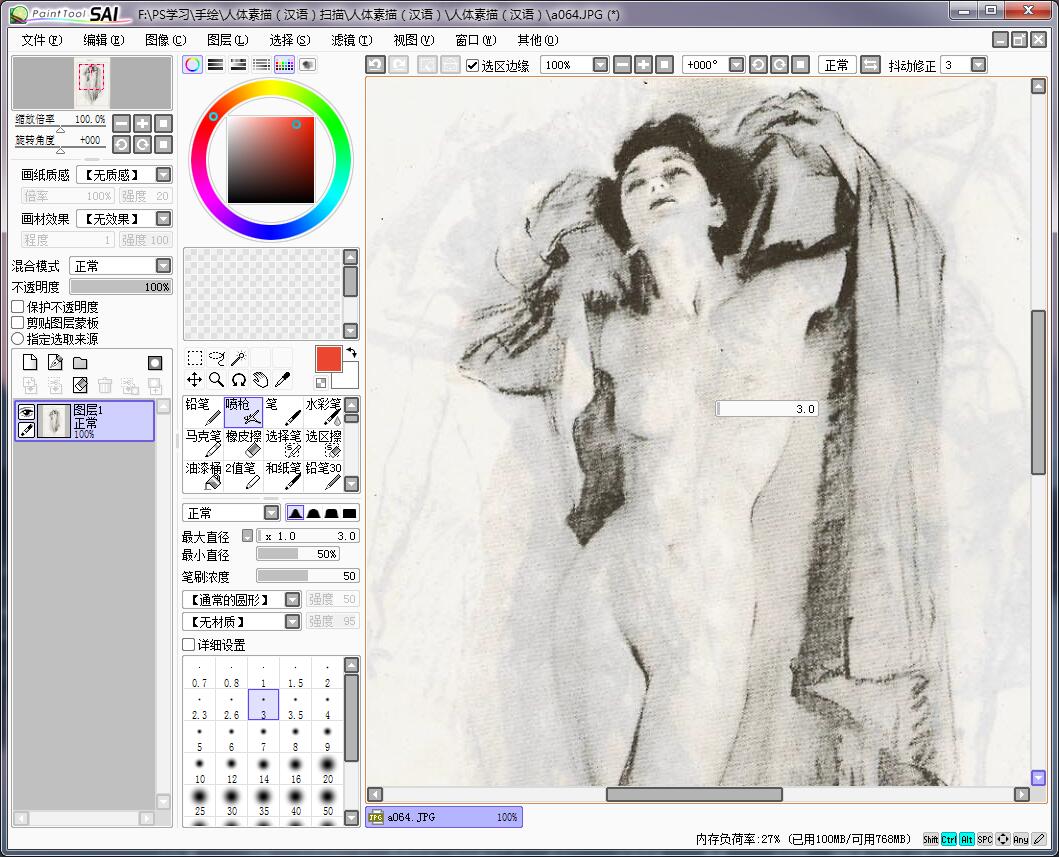The height and width of the screenshot is (857, 1059).
Task: Open the 画材效果 effect dropdown
Action: [x=163, y=219]
